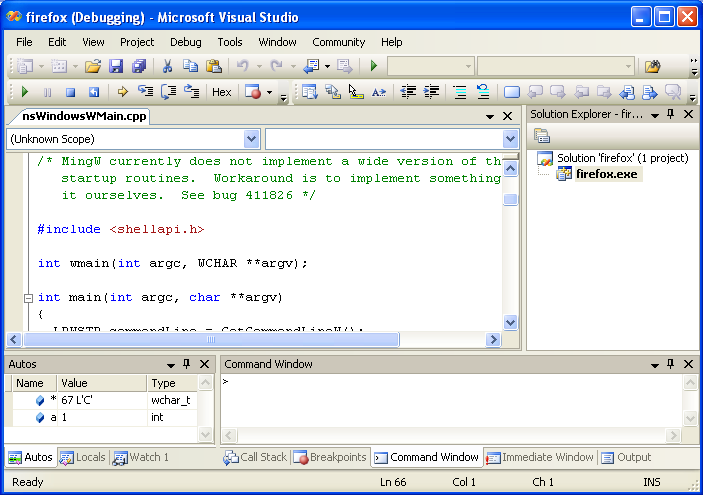Open the breakpoints toolbar dropdown arrow
Screen dimensions: 703x495
269,92
